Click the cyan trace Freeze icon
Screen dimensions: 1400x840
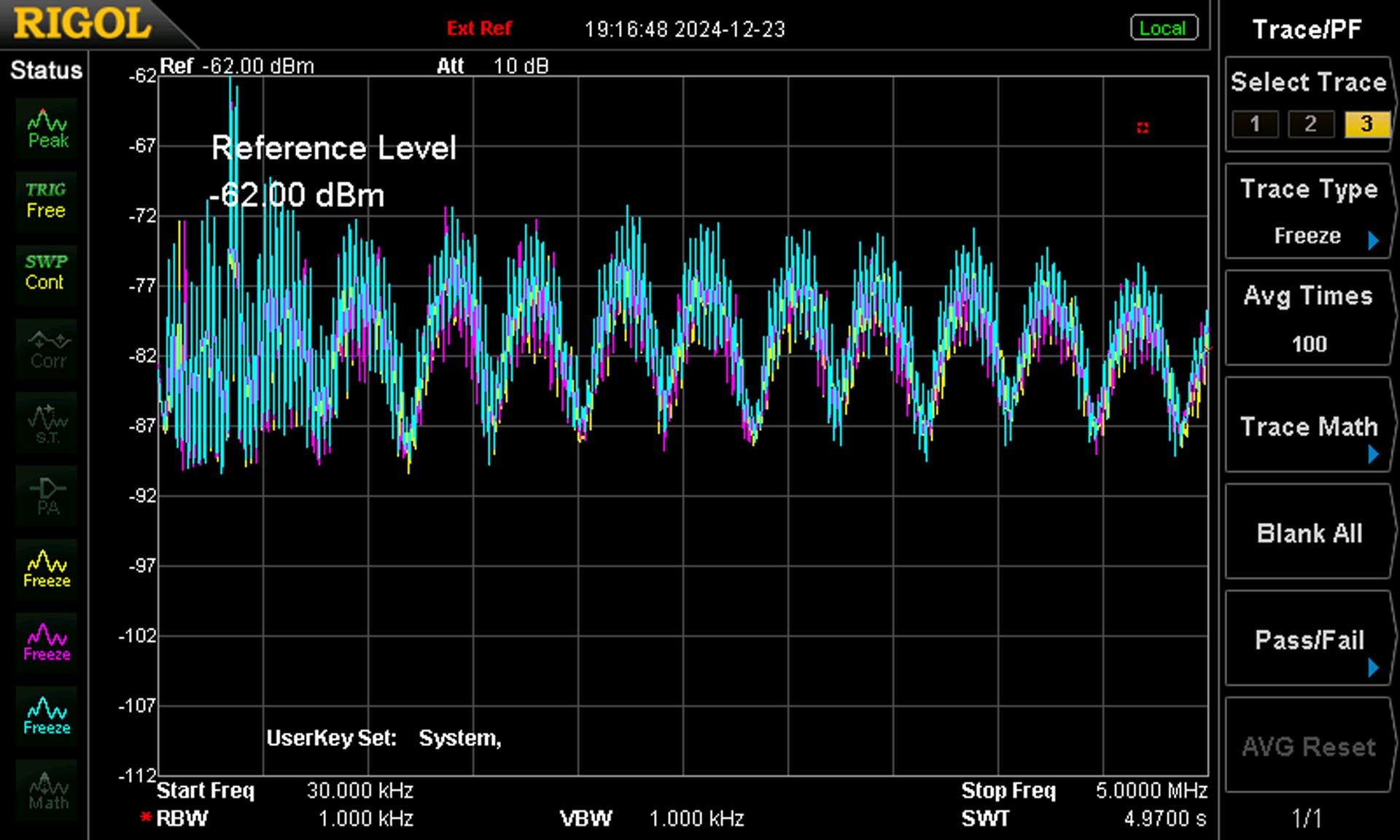(x=47, y=717)
